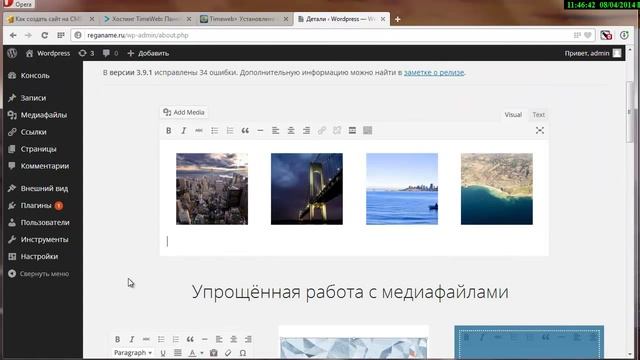640x360 pixels.
Task: Click the blockquote icon in the upper editor toolbar
Action: (x=245, y=131)
